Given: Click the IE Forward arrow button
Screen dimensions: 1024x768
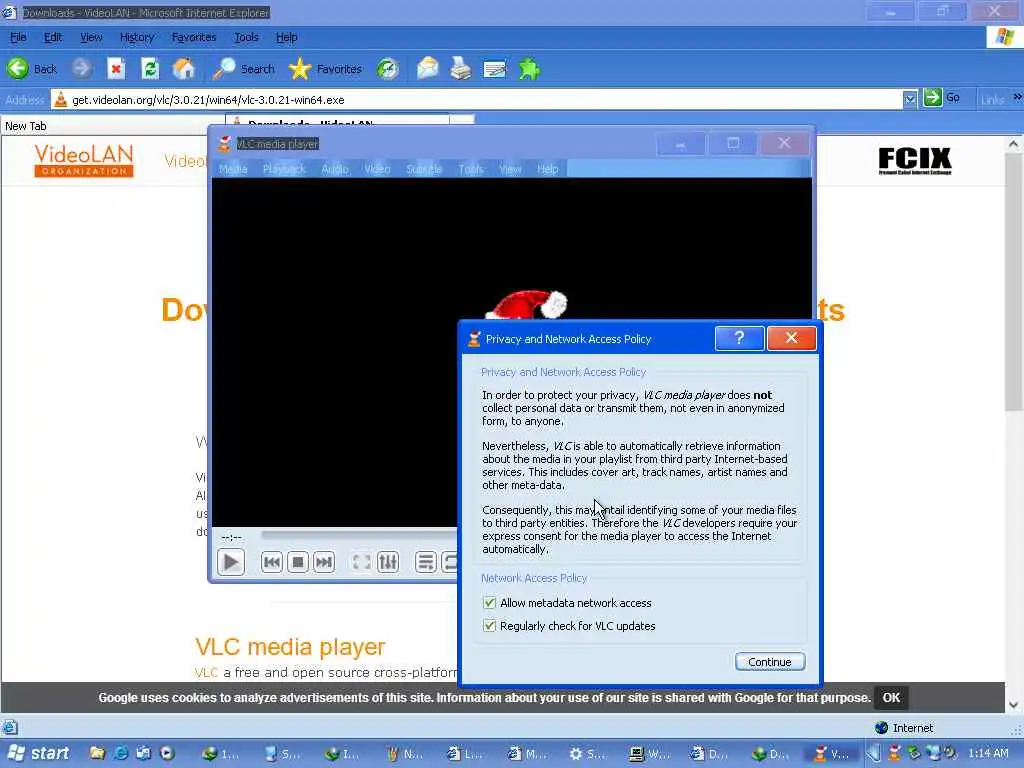Looking at the screenshot, I should [x=82, y=69].
